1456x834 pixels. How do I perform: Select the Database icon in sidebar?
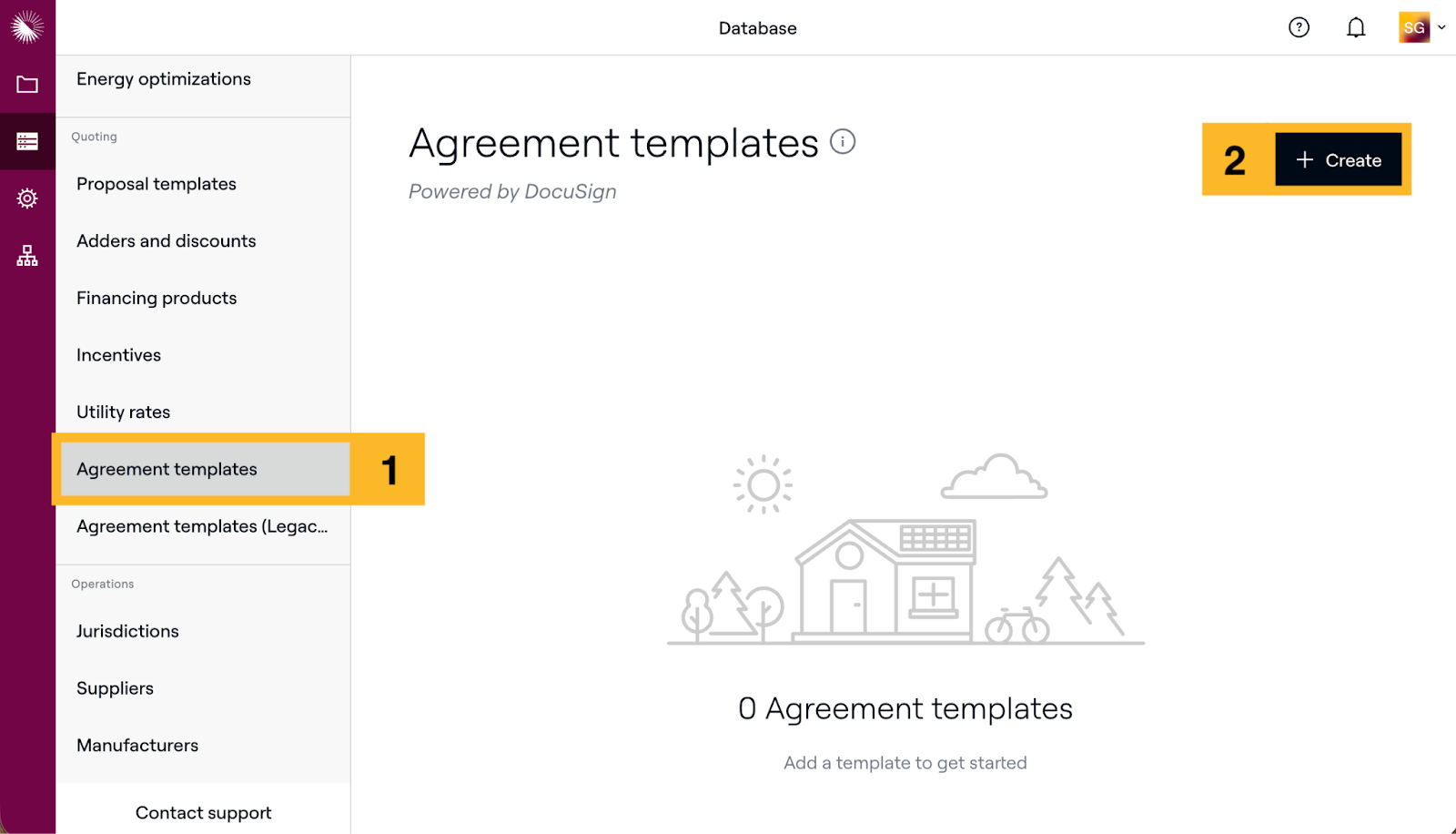[x=27, y=141]
